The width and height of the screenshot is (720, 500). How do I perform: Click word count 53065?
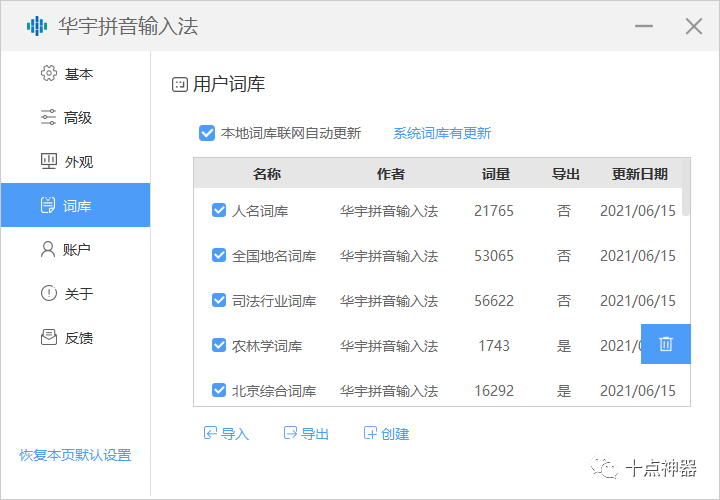tap(494, 256)
